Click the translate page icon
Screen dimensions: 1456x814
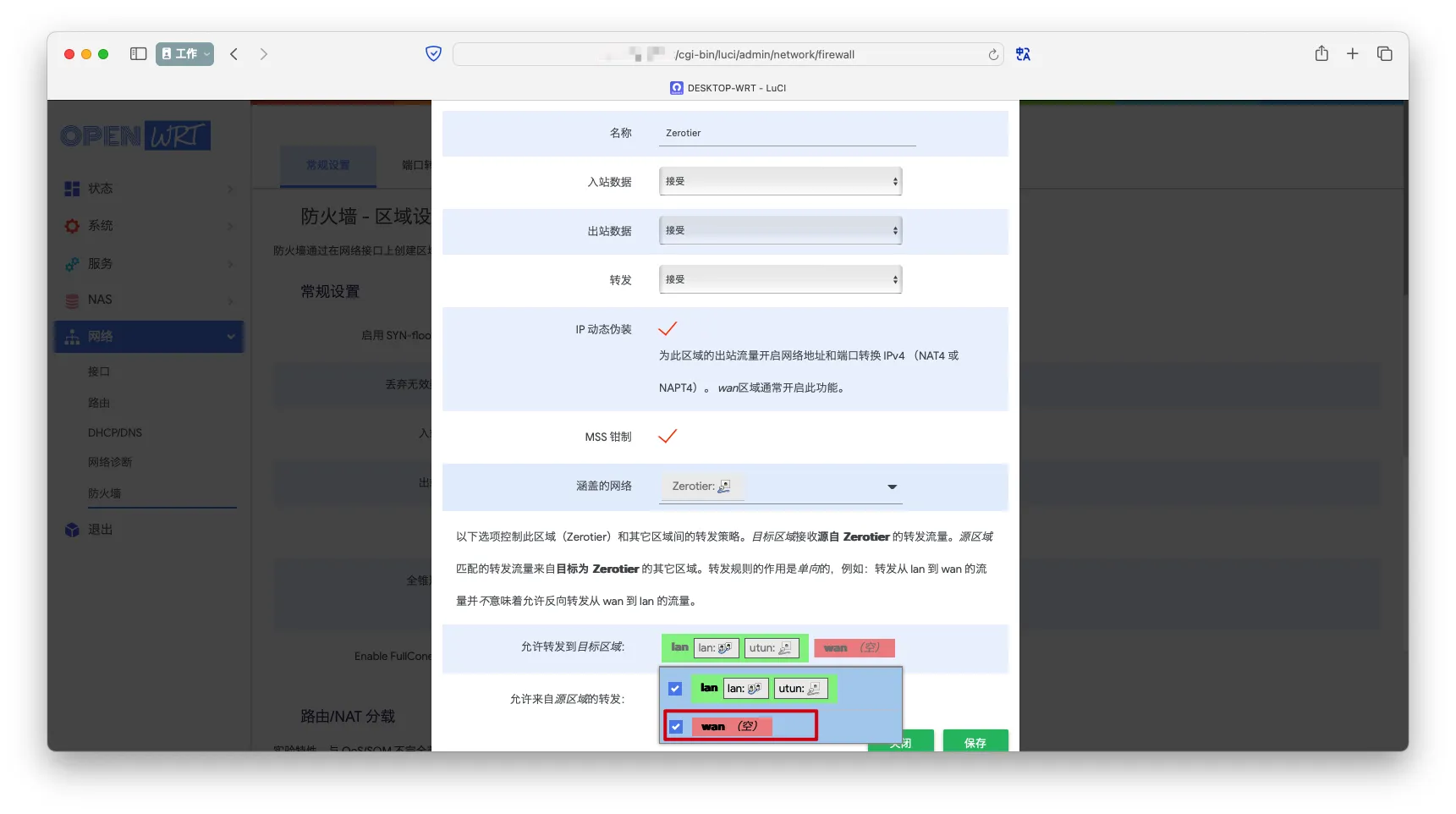pos(1023,54)
